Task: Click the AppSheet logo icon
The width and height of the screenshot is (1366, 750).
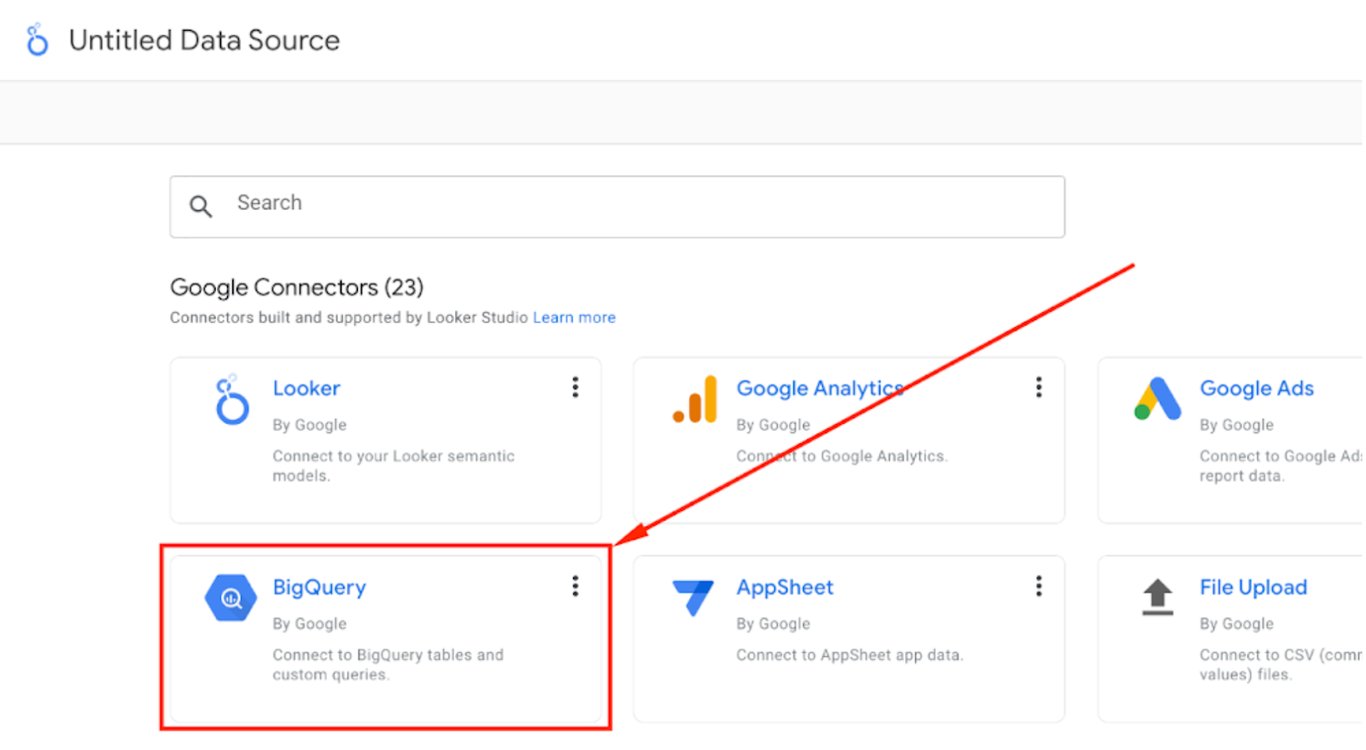Action: (693, 598)
